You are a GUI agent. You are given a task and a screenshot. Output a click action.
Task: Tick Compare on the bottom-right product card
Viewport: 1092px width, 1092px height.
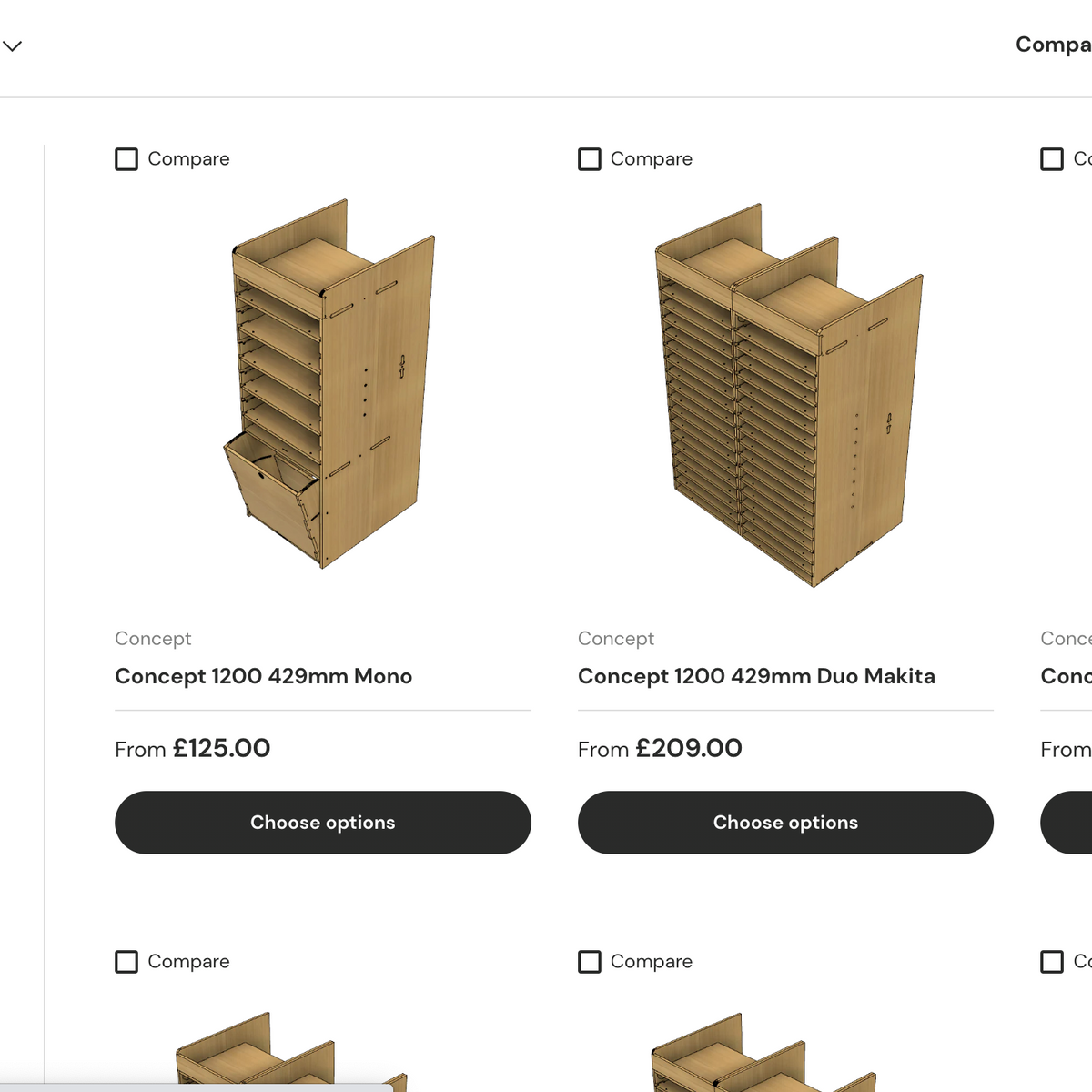click(x=1052, y=961)
